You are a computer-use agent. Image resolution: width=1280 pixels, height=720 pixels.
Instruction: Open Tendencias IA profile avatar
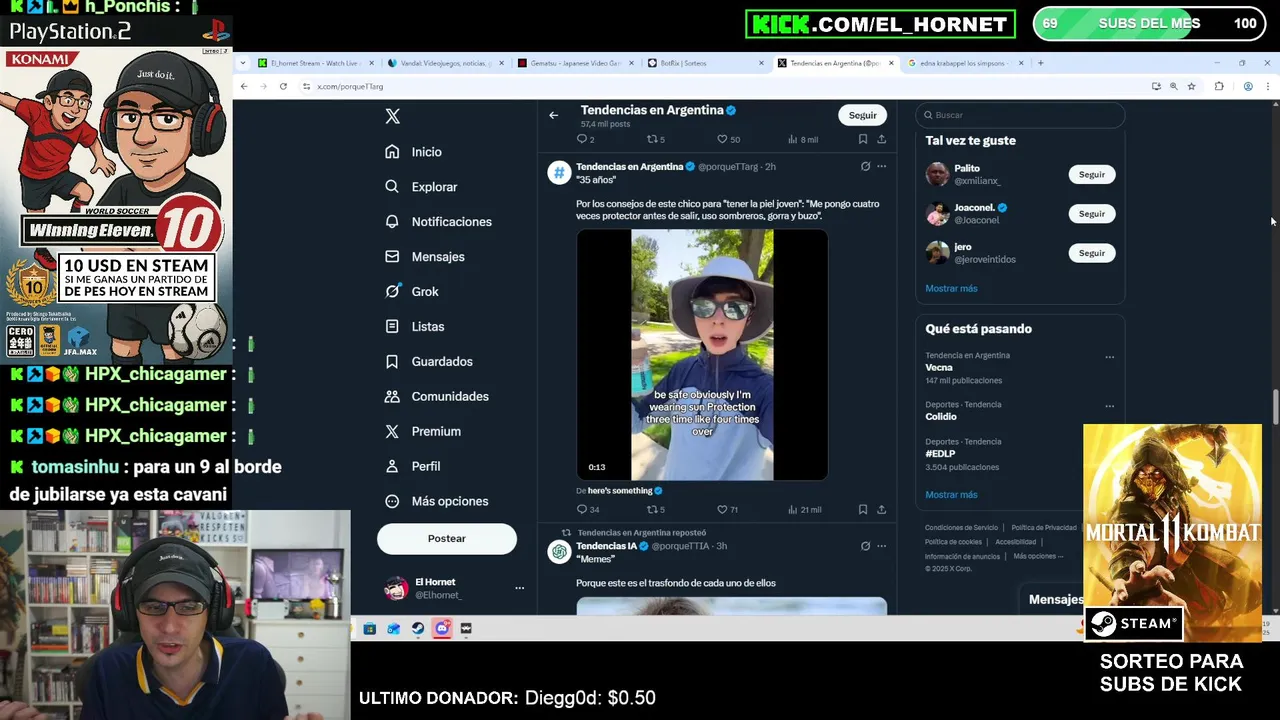click(559, 552)
